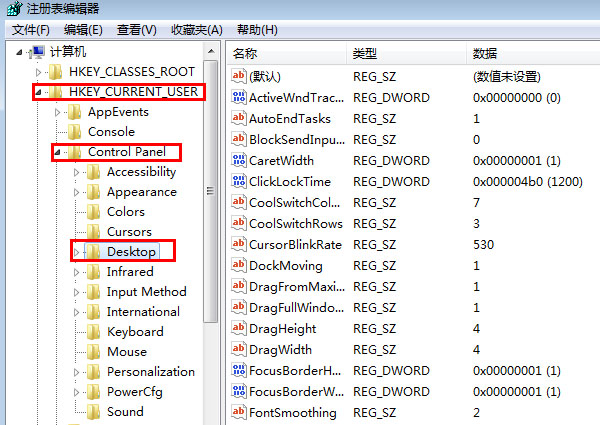Image resolution: width=600 pixels, height=425 pixels.
Task: Click the DWORD icon beside CaretWidth
Action: (x=238, y=160)
